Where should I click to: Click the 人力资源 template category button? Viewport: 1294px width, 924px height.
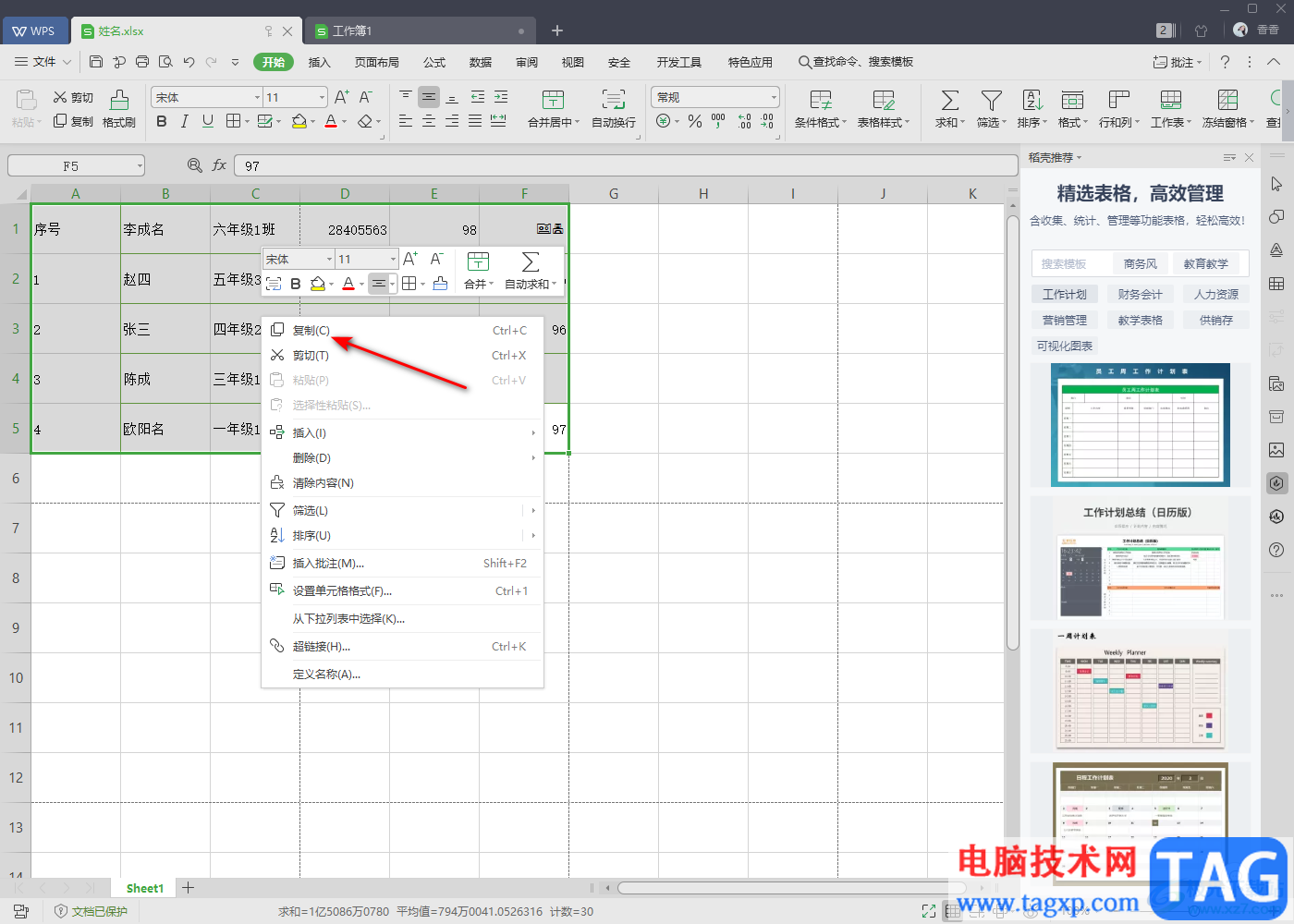pos(1216,294)
